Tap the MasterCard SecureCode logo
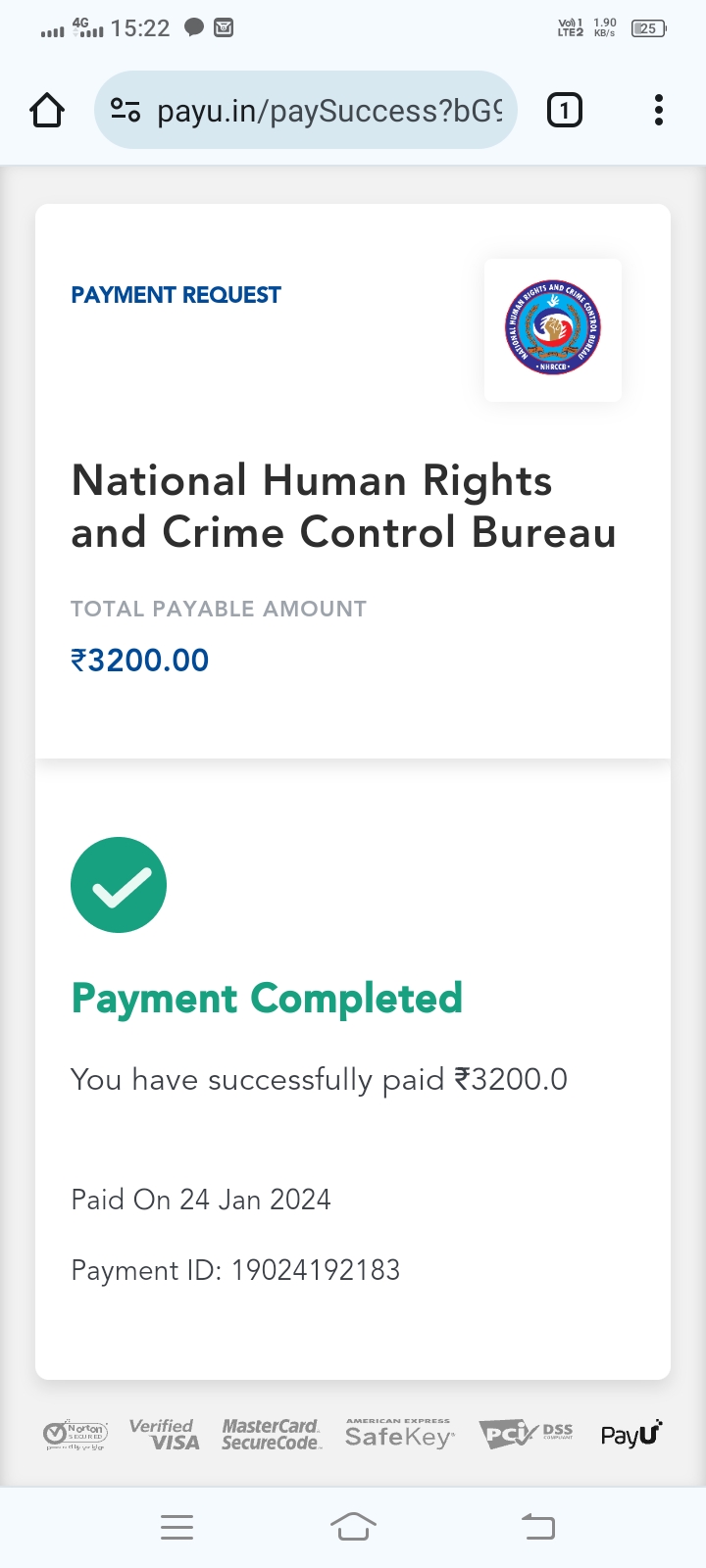This screenshot has width=706, height=1568. (x=271, y=1435)
